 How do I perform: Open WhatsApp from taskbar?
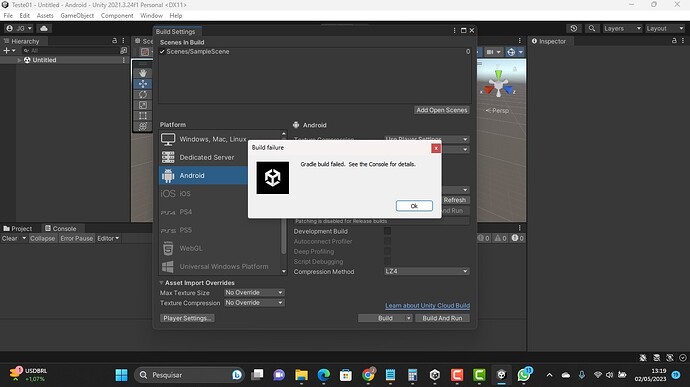point(524,375)
